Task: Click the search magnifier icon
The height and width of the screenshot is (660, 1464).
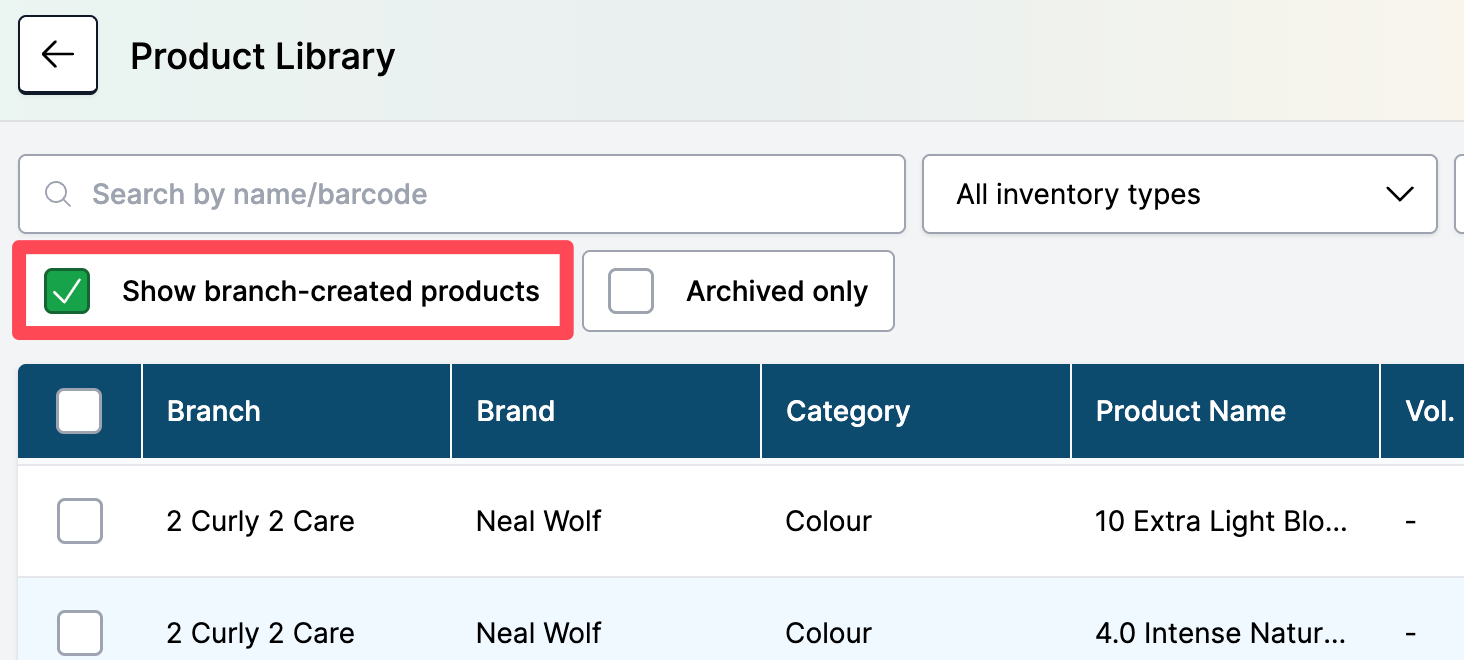Action: (x=58, y=194)
